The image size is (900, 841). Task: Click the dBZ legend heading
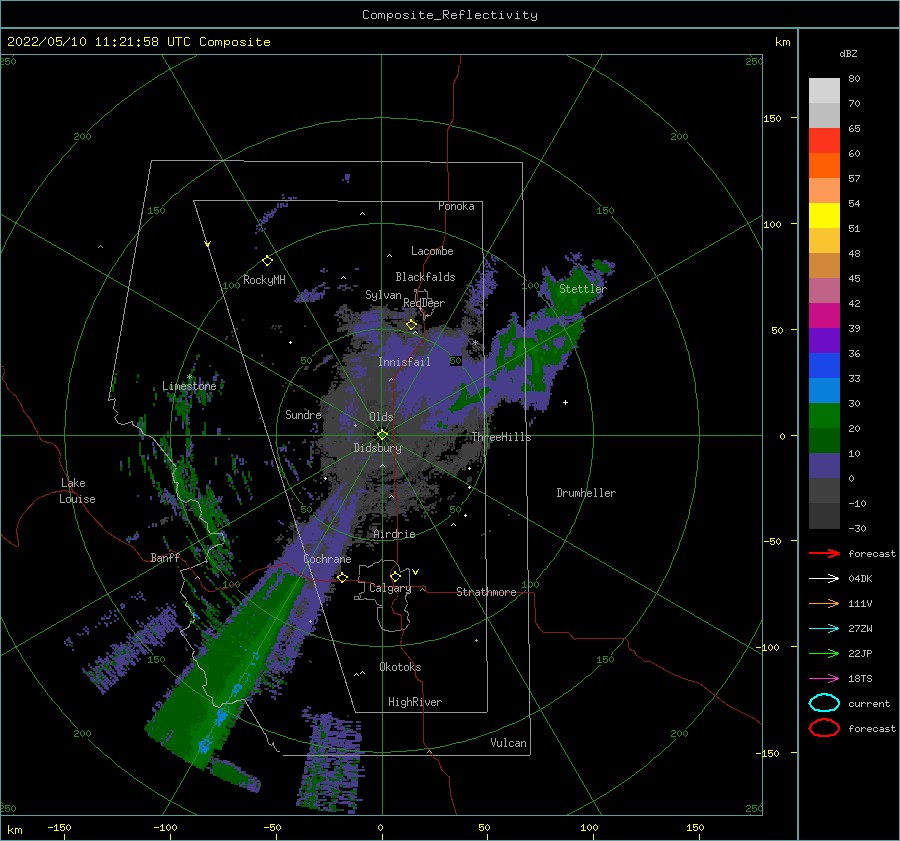click(x=848, y=53)
